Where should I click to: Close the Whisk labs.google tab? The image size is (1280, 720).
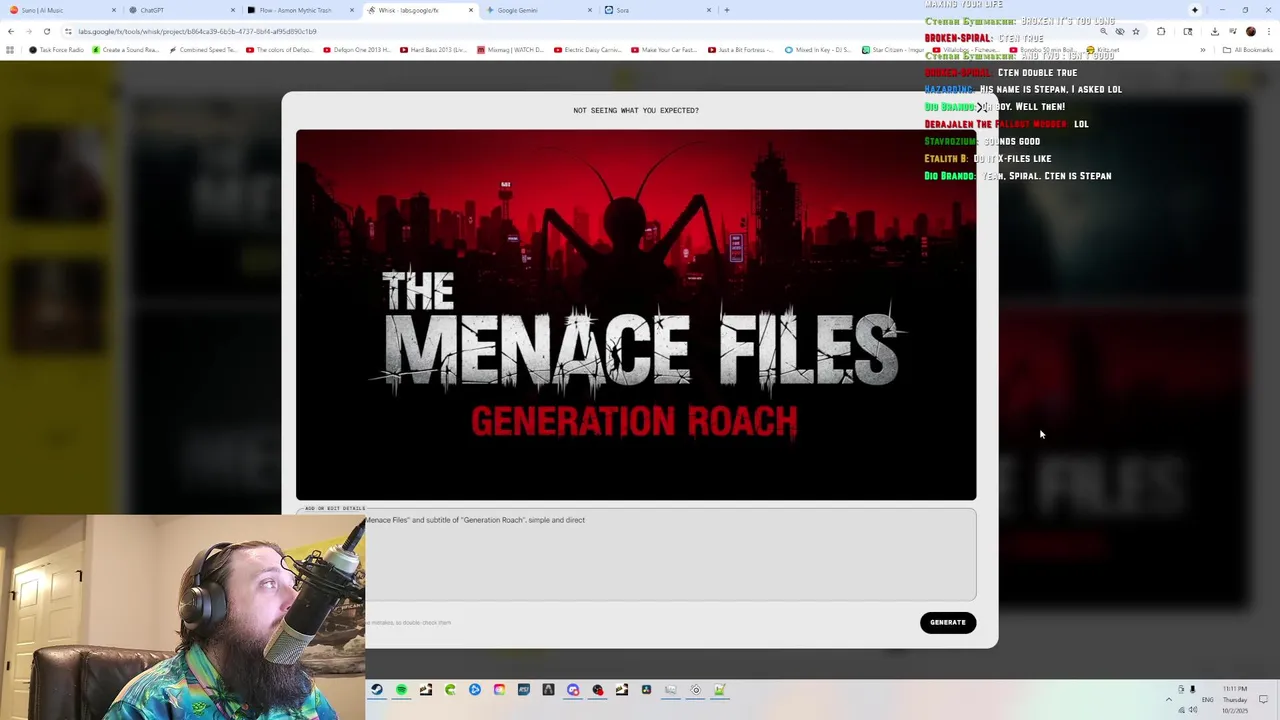471,10
